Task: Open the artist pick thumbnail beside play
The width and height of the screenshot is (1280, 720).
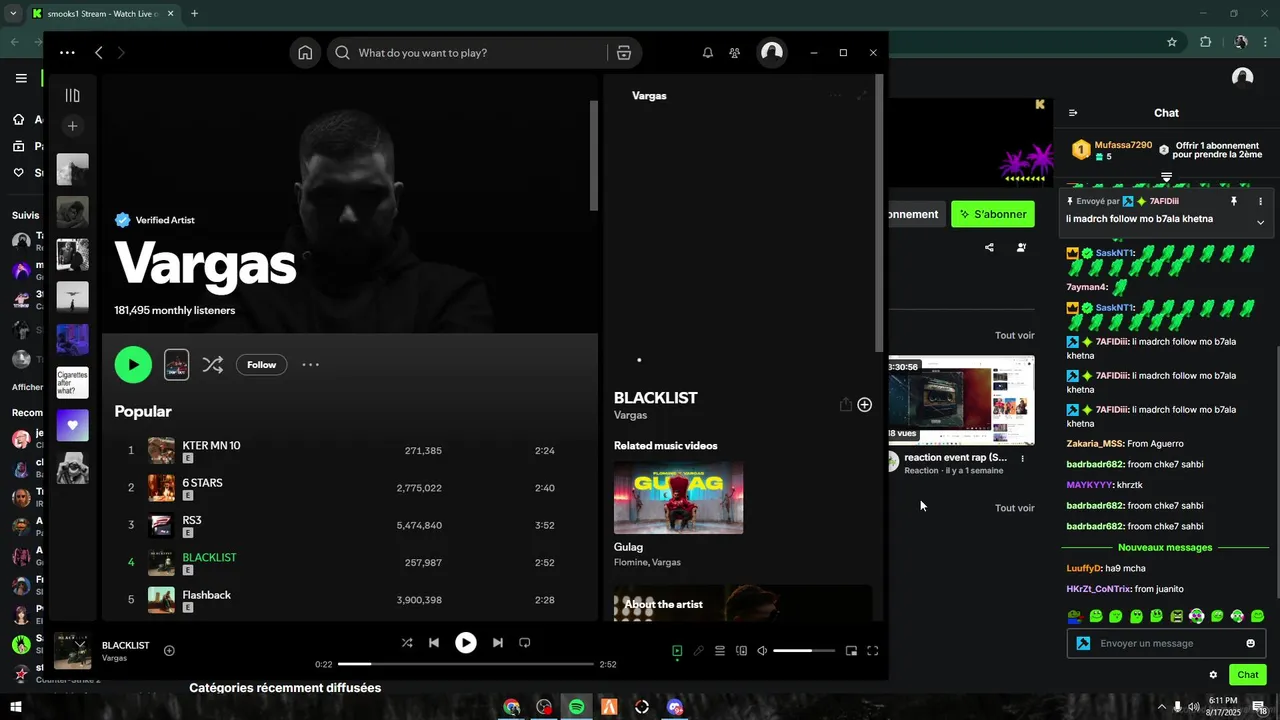Action: pyautogui.click(x=176, y=365)
